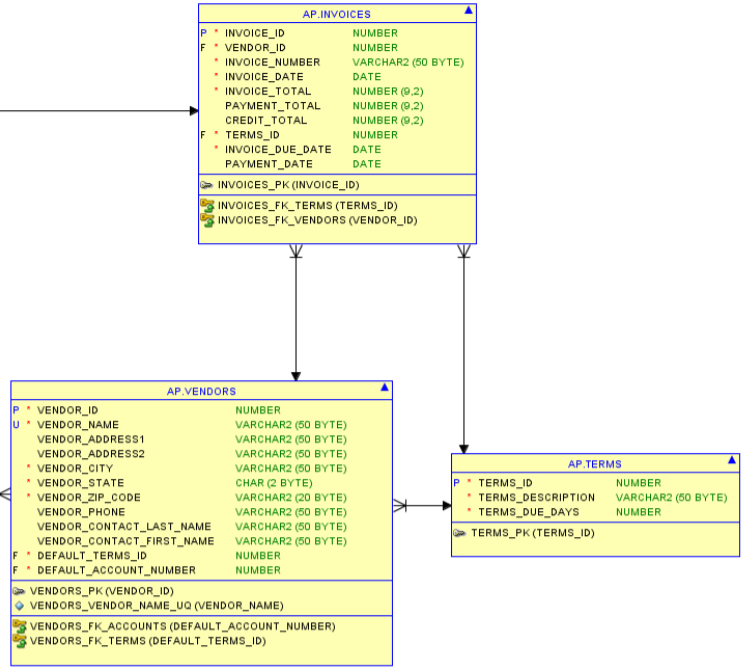Image resolution: width=745 pixels, height=671 pixels.
Task: Click the VENDORS_FK_ACCOUNTS foreign key icon
Action: point(19,626)
